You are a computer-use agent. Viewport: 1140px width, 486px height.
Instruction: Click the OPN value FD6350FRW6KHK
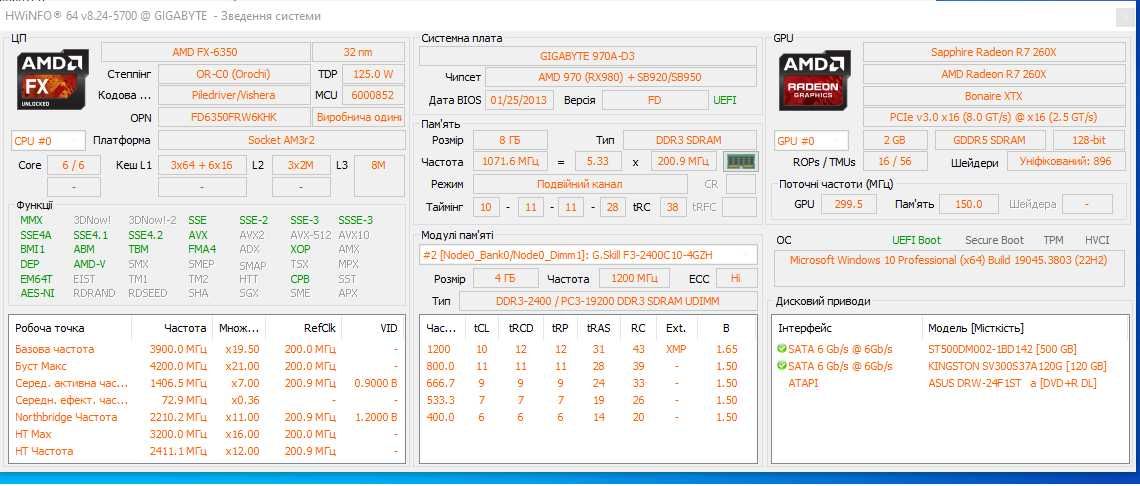pos(233,117)
